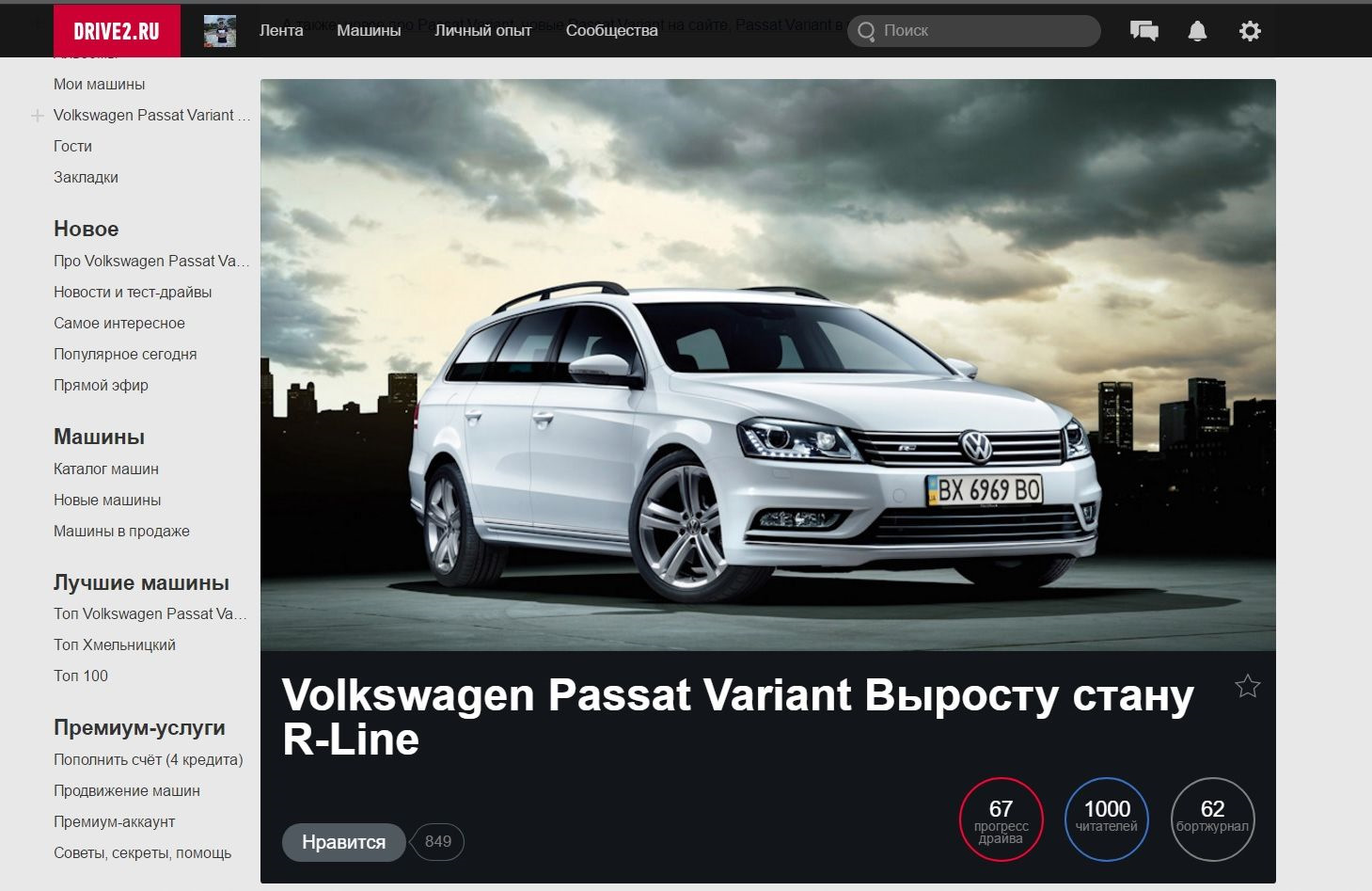Open the Машины top menu item

coord(369,30)
